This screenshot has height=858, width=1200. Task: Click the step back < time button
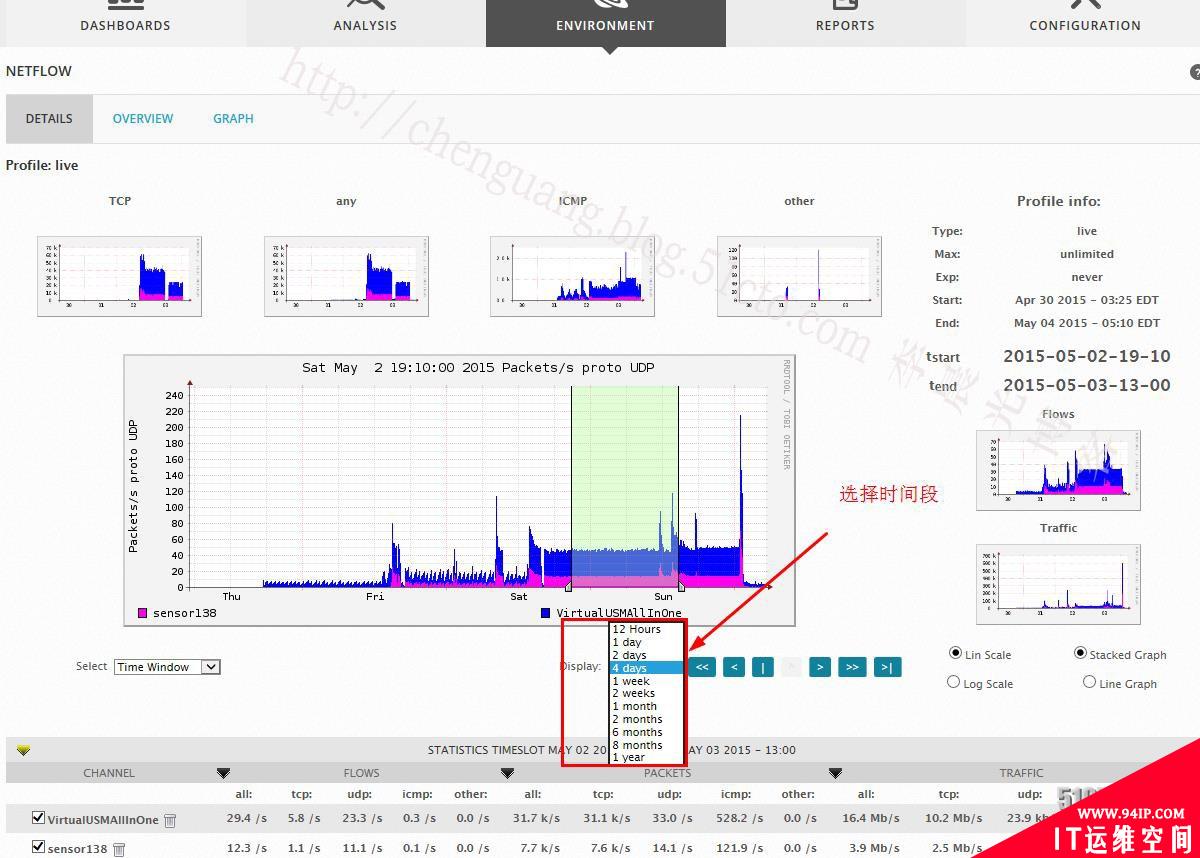point(734,667)
